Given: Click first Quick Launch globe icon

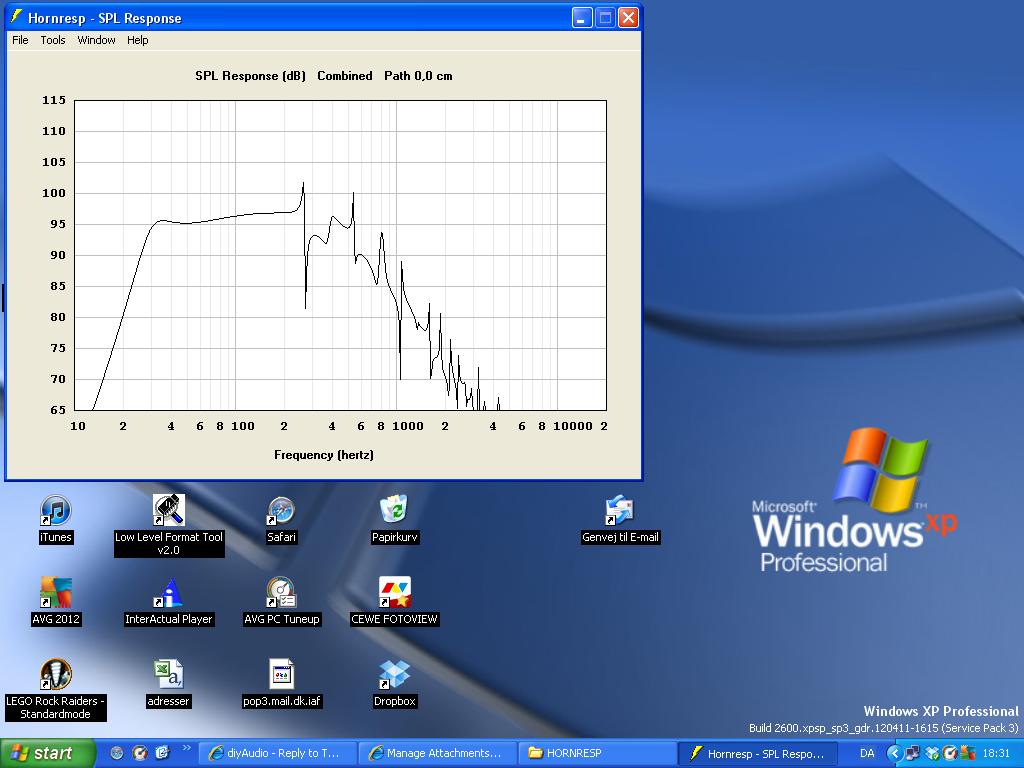Looking at the screenshot, I should (117, 754).
